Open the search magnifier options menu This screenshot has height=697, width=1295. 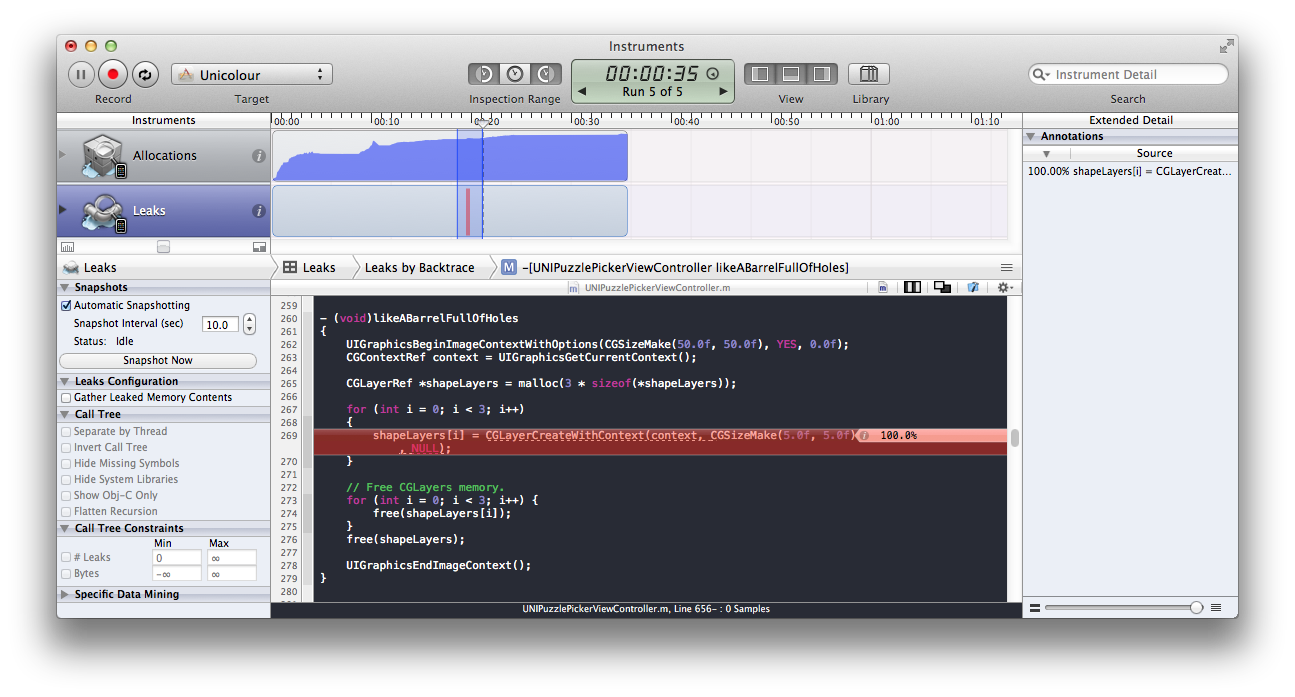1041,75
